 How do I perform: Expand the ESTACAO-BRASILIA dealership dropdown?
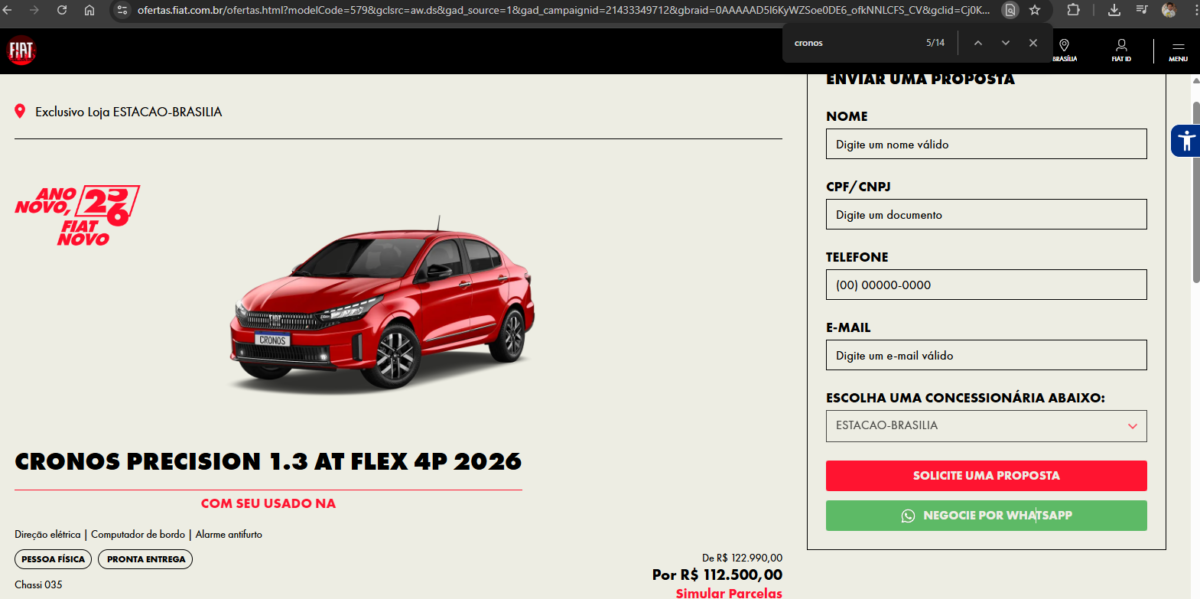pos(986,426)
